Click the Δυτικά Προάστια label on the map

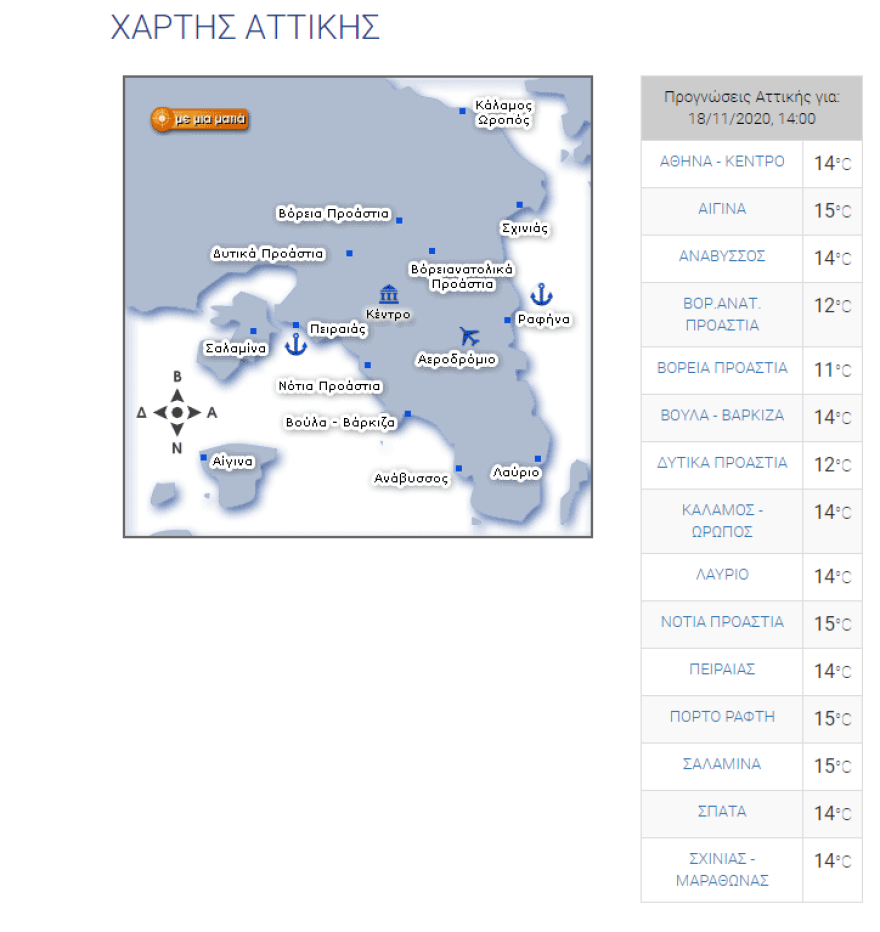pyautogui.click(x=268, y=254)
